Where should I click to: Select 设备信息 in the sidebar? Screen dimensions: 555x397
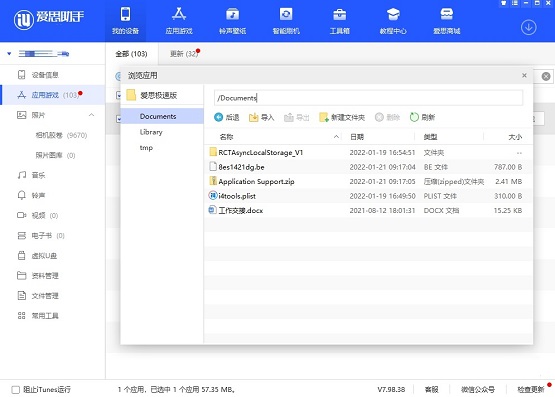click(52, 75)
